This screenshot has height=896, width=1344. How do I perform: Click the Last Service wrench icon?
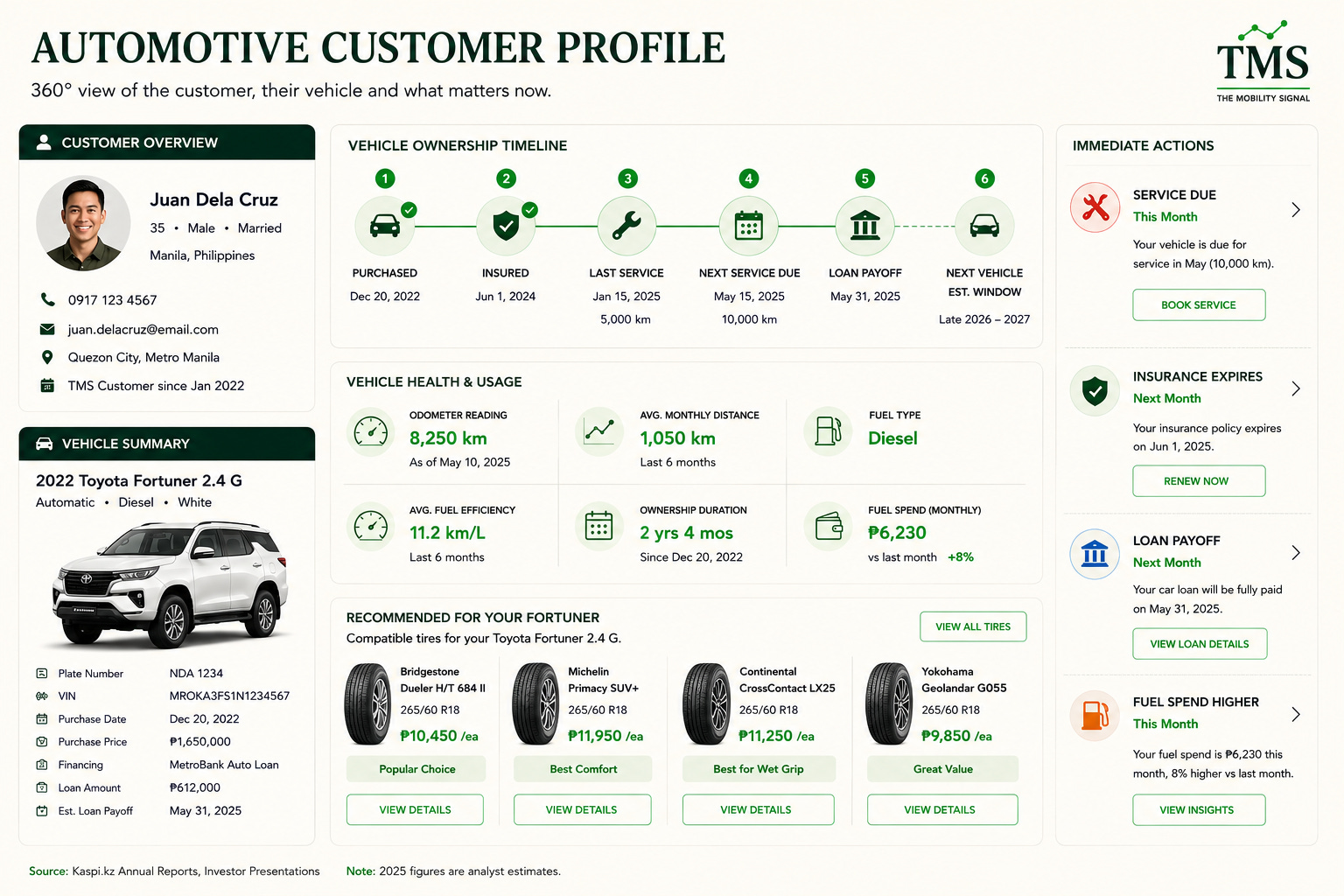[x=626, y=226]
